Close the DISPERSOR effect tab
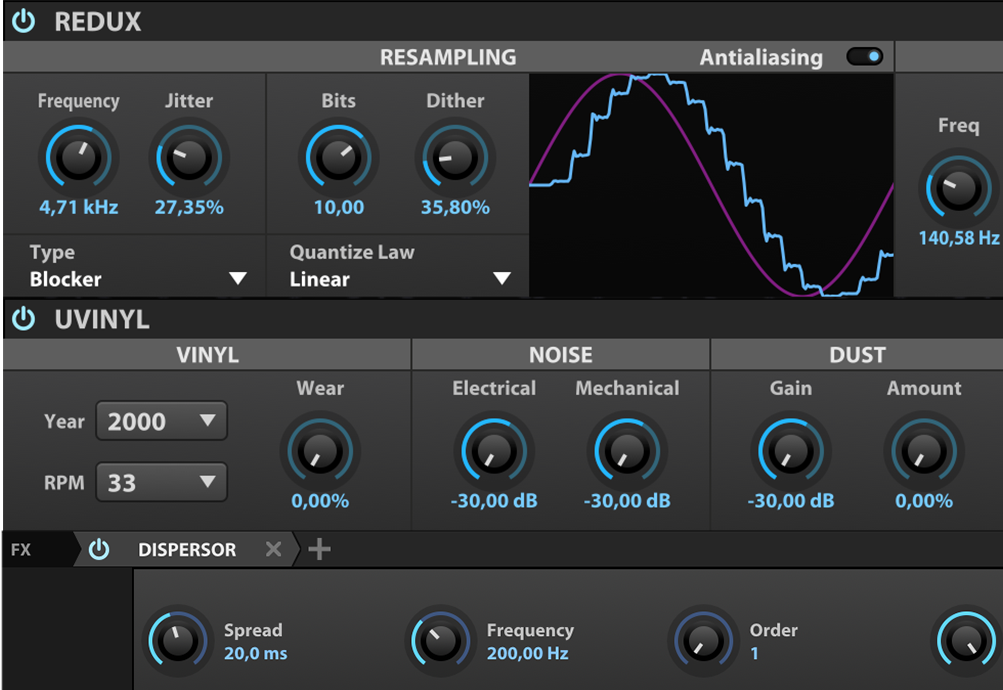This screenshot has width=1003, height=690. (x=273, y=549)
